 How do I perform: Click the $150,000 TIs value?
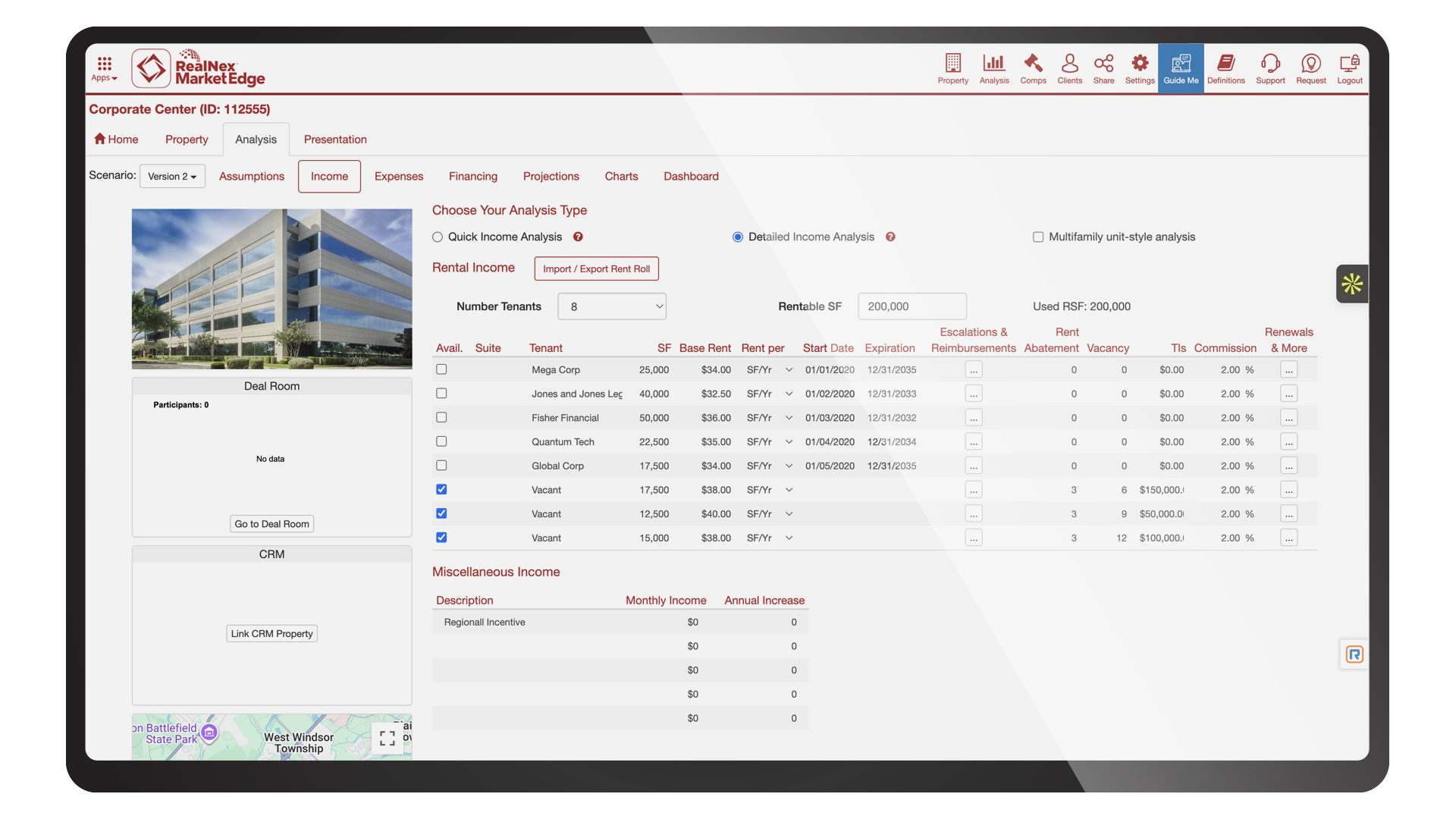(1161, 490)
